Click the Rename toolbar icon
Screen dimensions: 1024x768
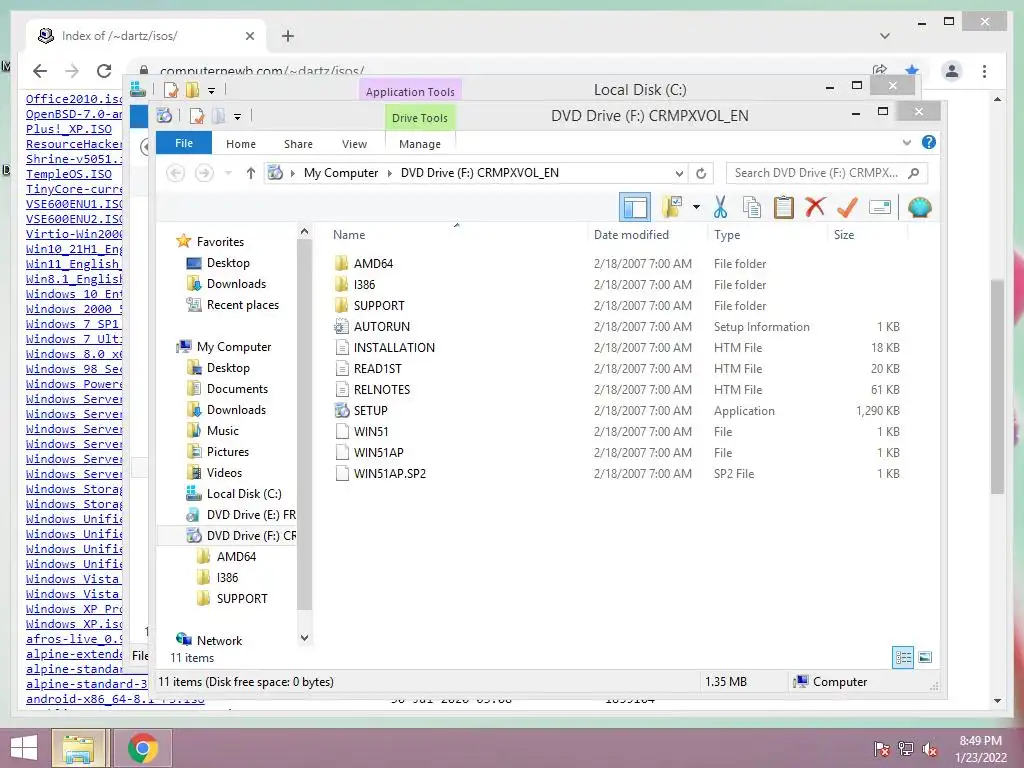[880, 208]
